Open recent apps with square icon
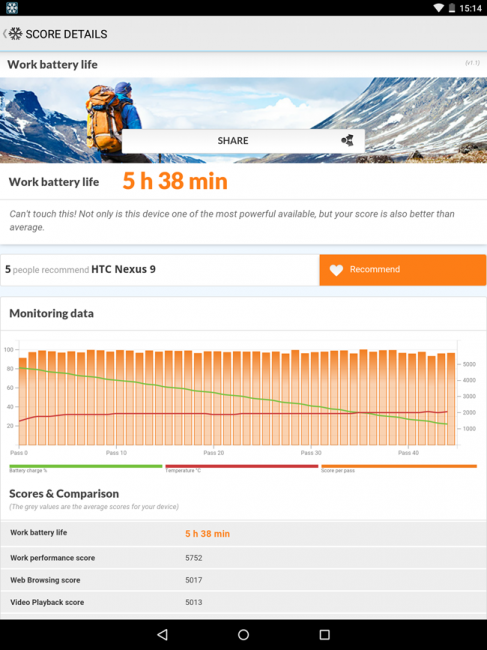 325,634
